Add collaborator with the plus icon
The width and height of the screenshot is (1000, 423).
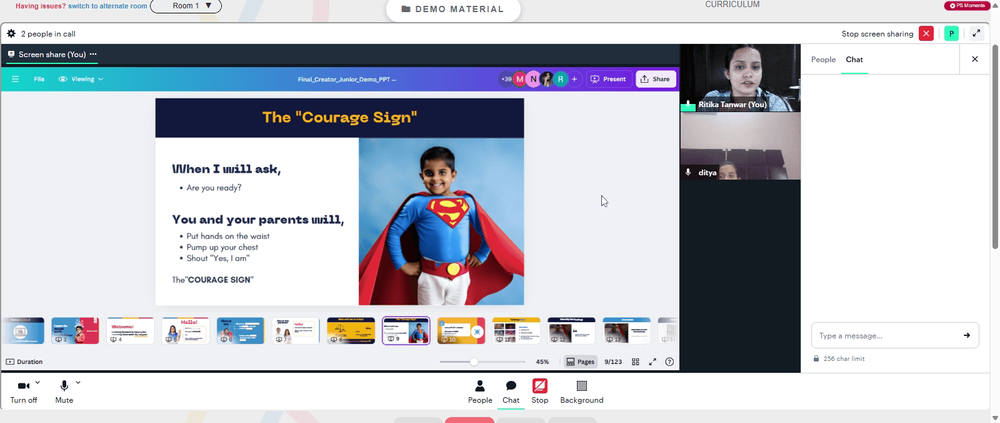coord(574,79)
